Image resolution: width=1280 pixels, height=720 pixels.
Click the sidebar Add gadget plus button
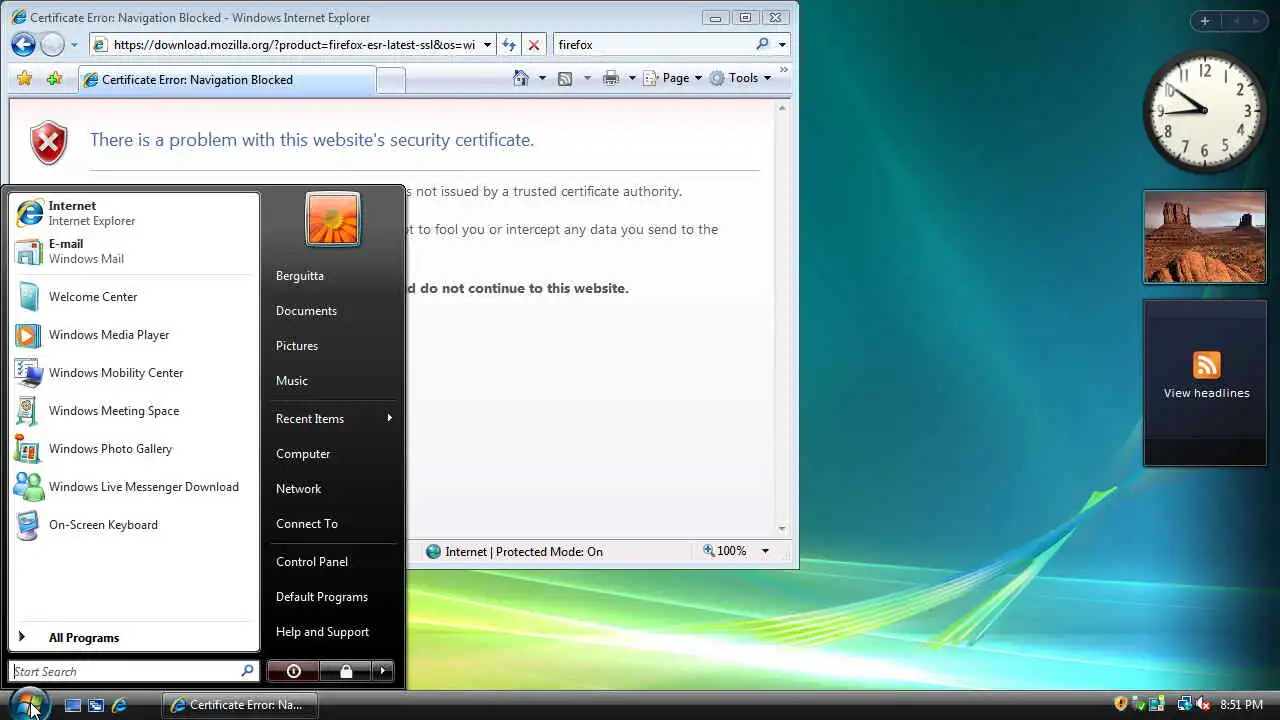[x=1205, y=21]
